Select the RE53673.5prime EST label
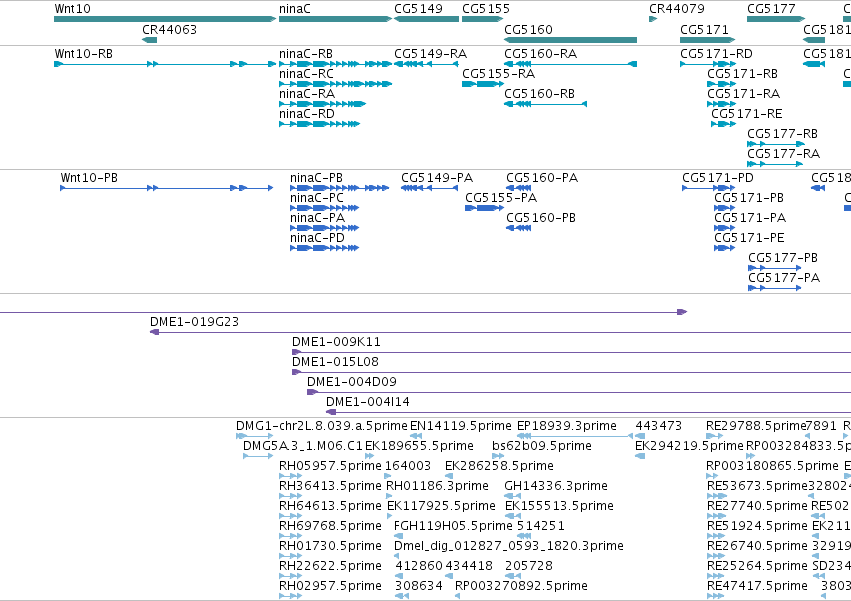The width and height of the screenshot is (851, 601). coord(758,486)
